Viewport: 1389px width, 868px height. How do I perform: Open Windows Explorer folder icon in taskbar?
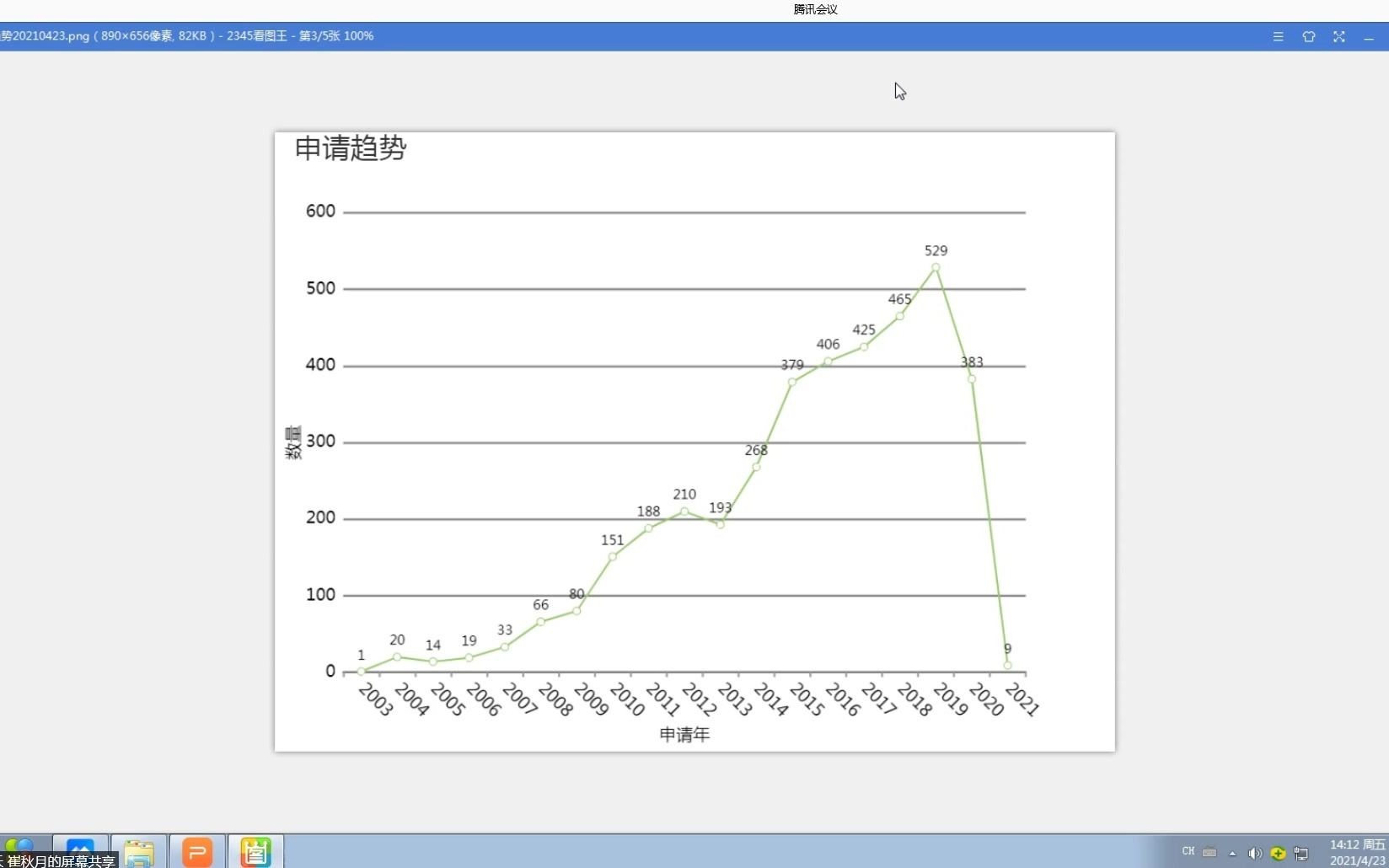point(139,851)
